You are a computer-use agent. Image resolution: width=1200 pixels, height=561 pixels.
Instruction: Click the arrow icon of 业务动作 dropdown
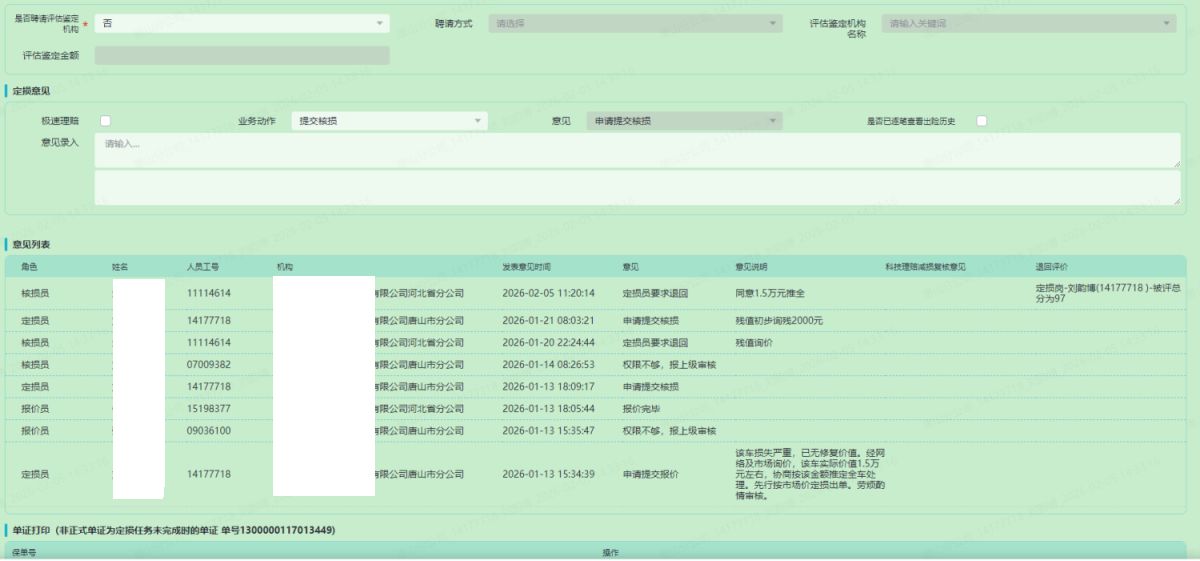pyautogui.click(x=478, y=121)
